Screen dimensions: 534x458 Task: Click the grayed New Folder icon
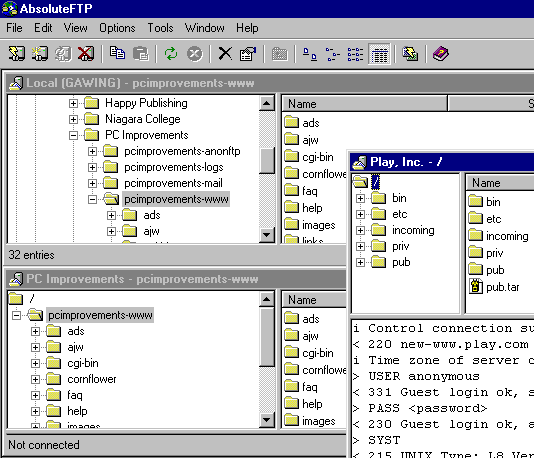280,54
